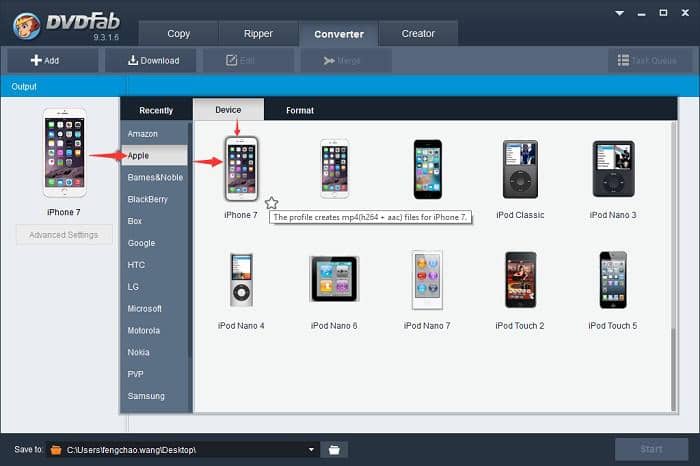The height and width of the screenshot is (466, 700).
Task: Select the iPhone 7 device profile icon
Action: [241, 169]
